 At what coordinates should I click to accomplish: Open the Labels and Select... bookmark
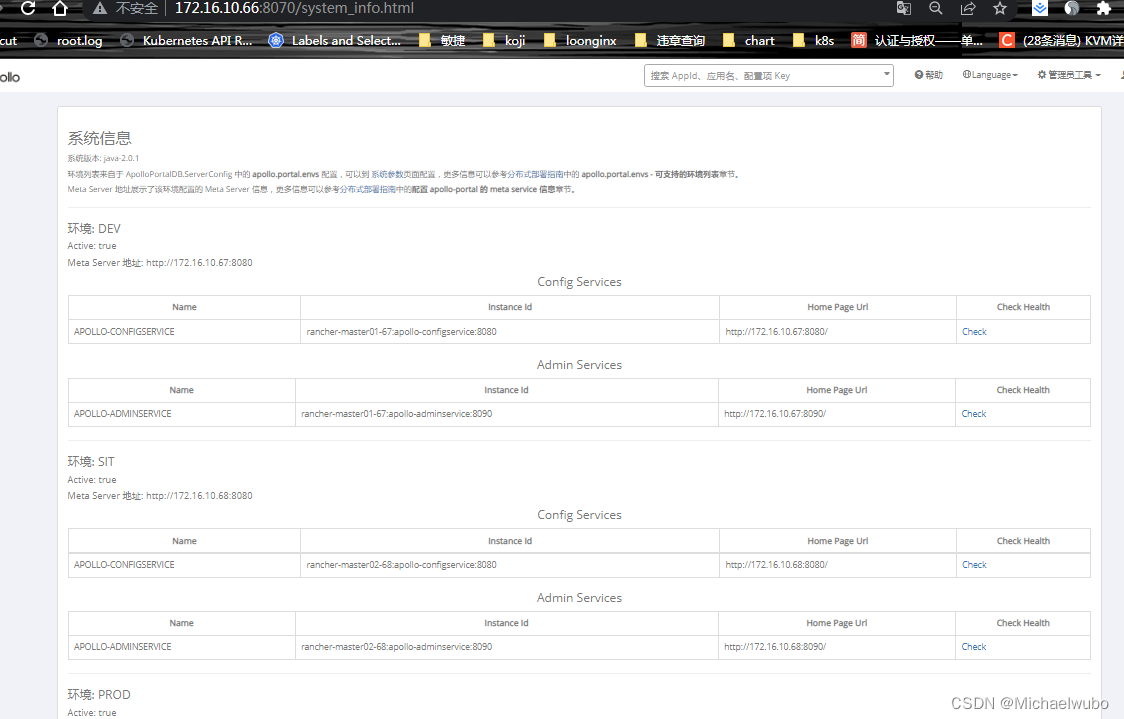[x=335, y=41]
